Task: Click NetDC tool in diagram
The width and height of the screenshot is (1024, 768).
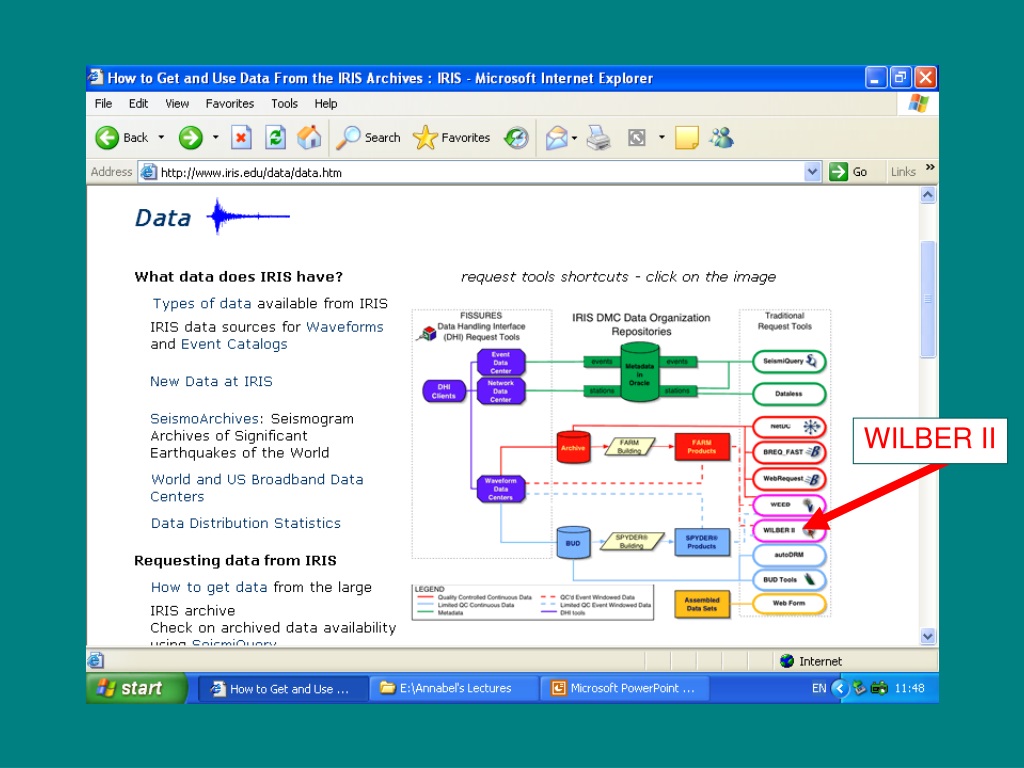Action: click(789, 427)
